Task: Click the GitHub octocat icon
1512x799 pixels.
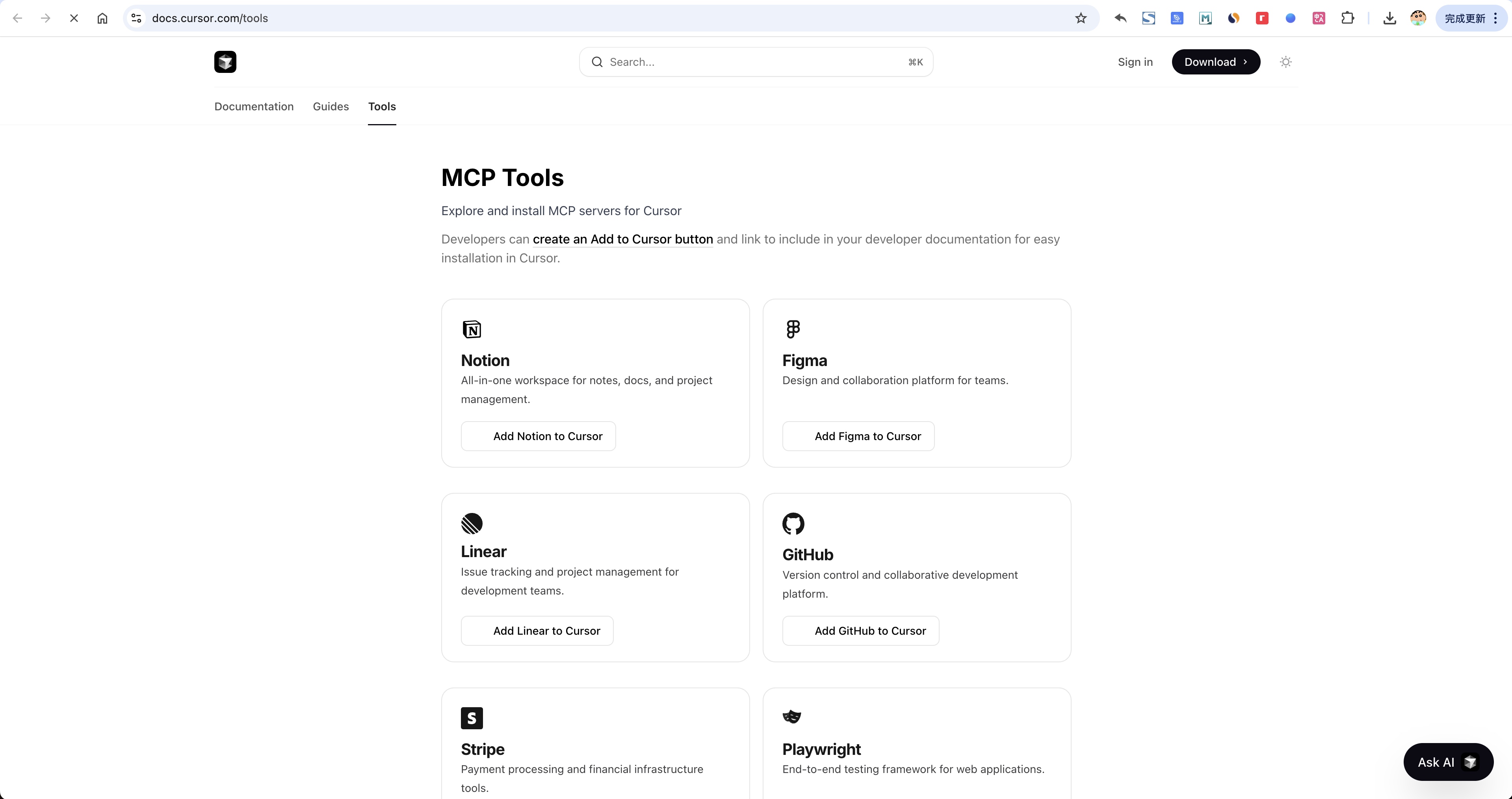Action: (793, 524)
